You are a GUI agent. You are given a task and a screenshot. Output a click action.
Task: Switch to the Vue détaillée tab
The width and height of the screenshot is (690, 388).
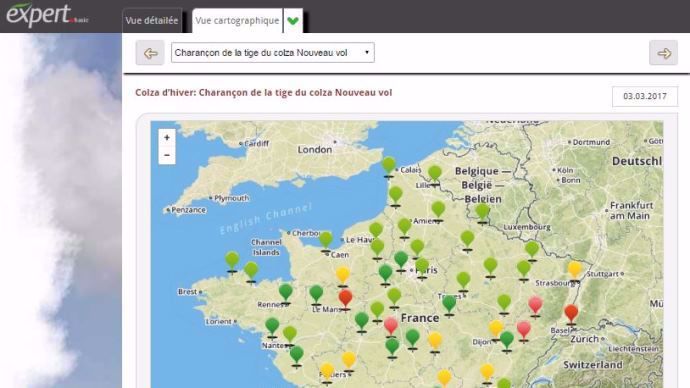click(152, 21)
